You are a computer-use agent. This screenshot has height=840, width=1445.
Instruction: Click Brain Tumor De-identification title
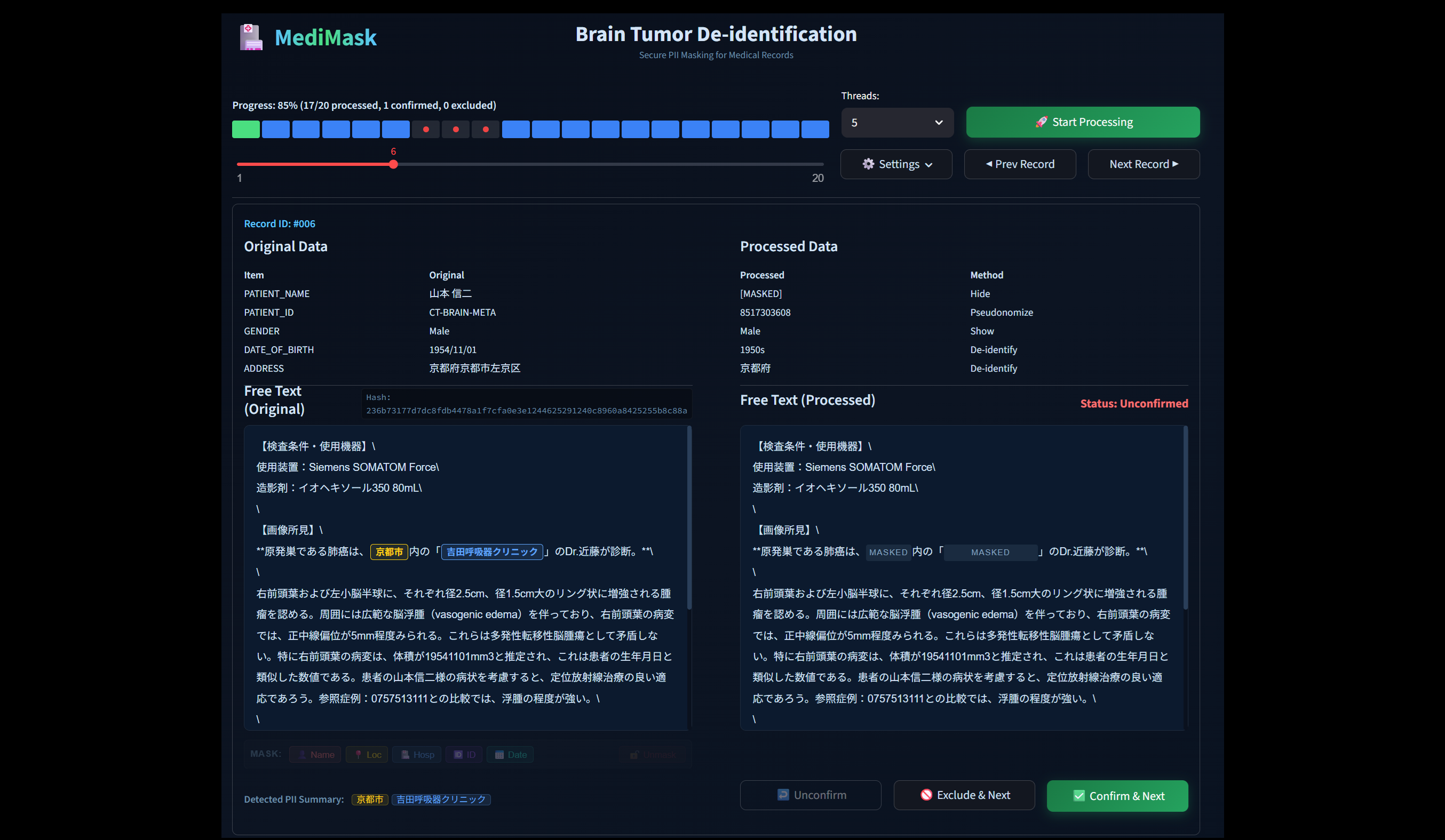point(716,34)
